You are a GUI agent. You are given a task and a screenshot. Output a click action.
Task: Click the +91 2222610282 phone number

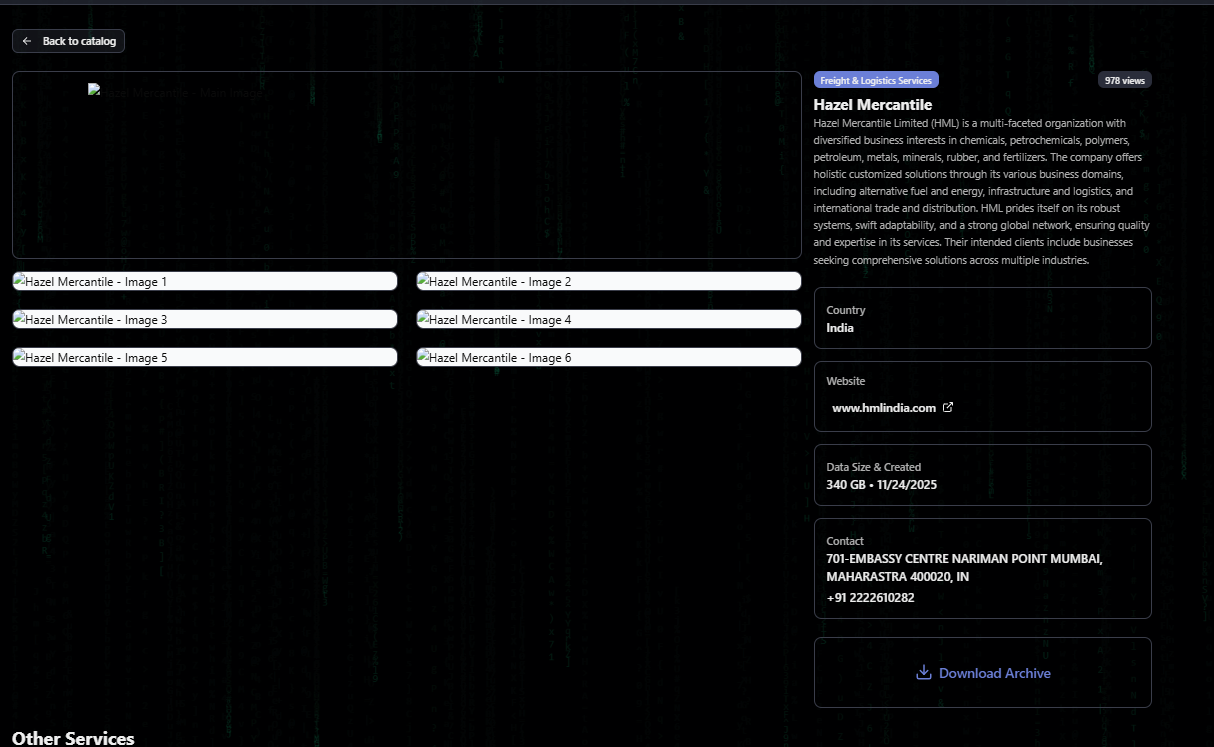click(x=870, y=598)
